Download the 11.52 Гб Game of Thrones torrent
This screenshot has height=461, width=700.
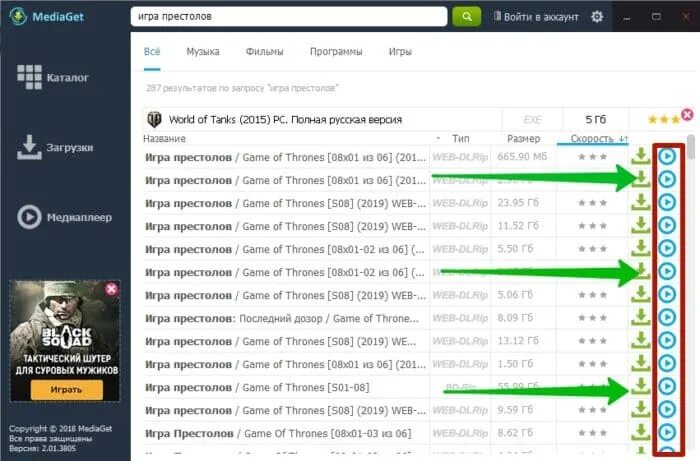[641, 225]
